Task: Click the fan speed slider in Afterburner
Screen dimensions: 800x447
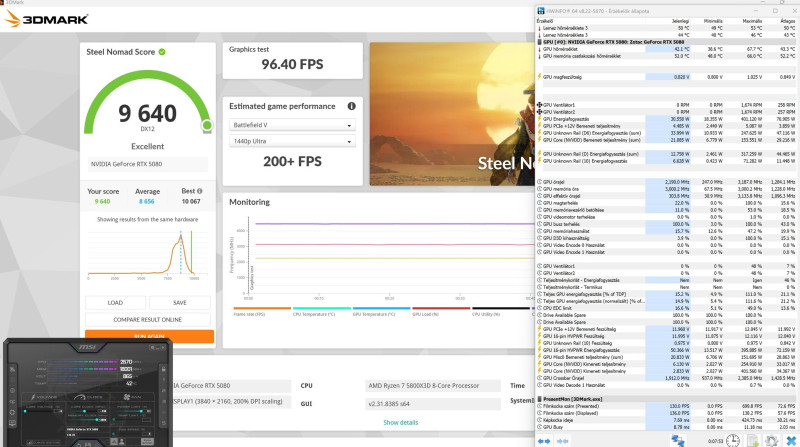Action: coord(126,434)
